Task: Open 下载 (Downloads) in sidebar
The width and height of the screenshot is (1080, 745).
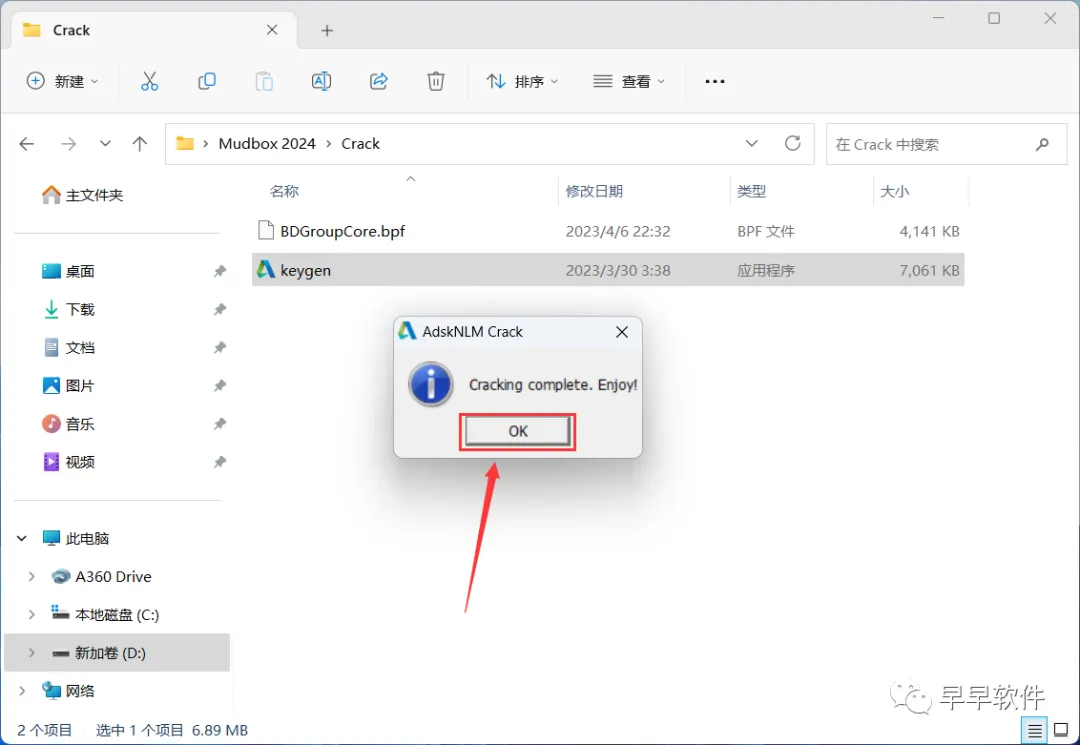Action: point(69,310)
